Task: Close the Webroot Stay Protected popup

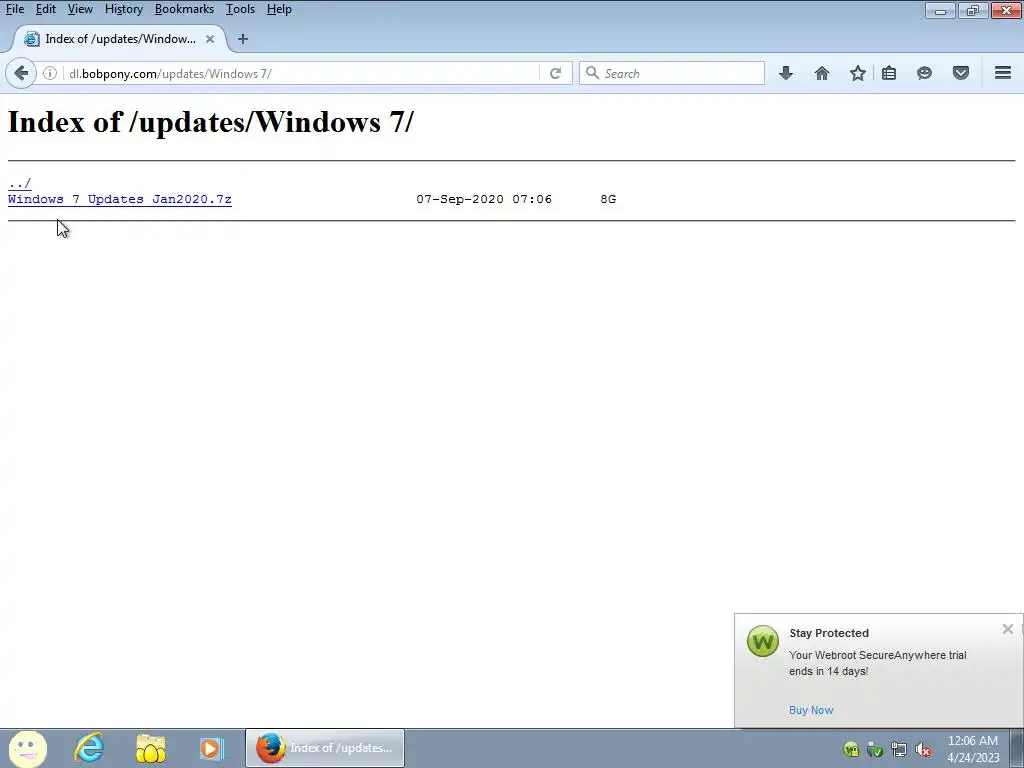Action: pos(1008,629)
